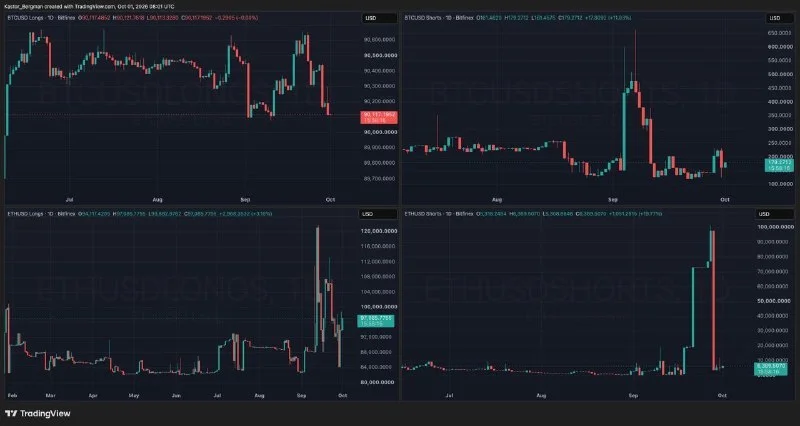Click the Mar date label on ETHUSD Longs chart

click(50, 395)
